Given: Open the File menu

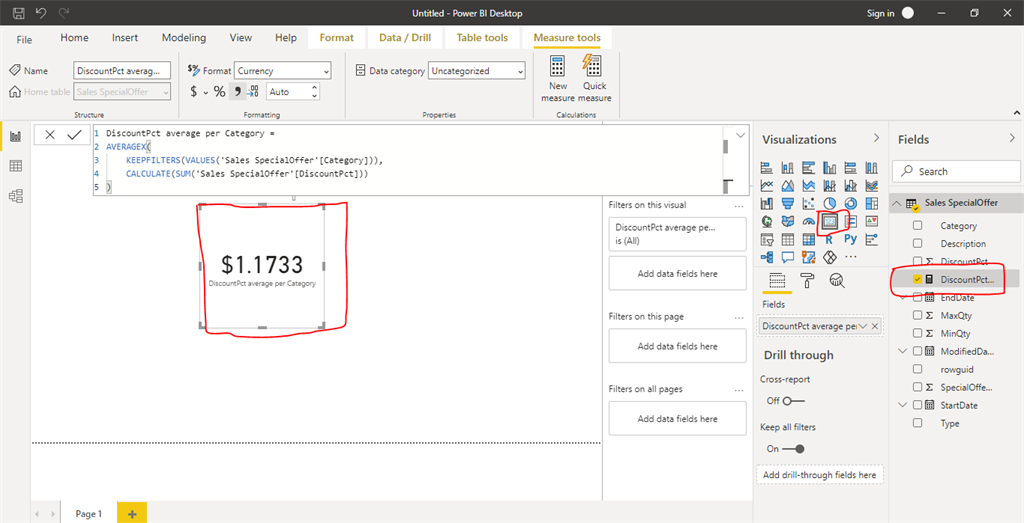Looking at the screenshot, I should [24, 39].
